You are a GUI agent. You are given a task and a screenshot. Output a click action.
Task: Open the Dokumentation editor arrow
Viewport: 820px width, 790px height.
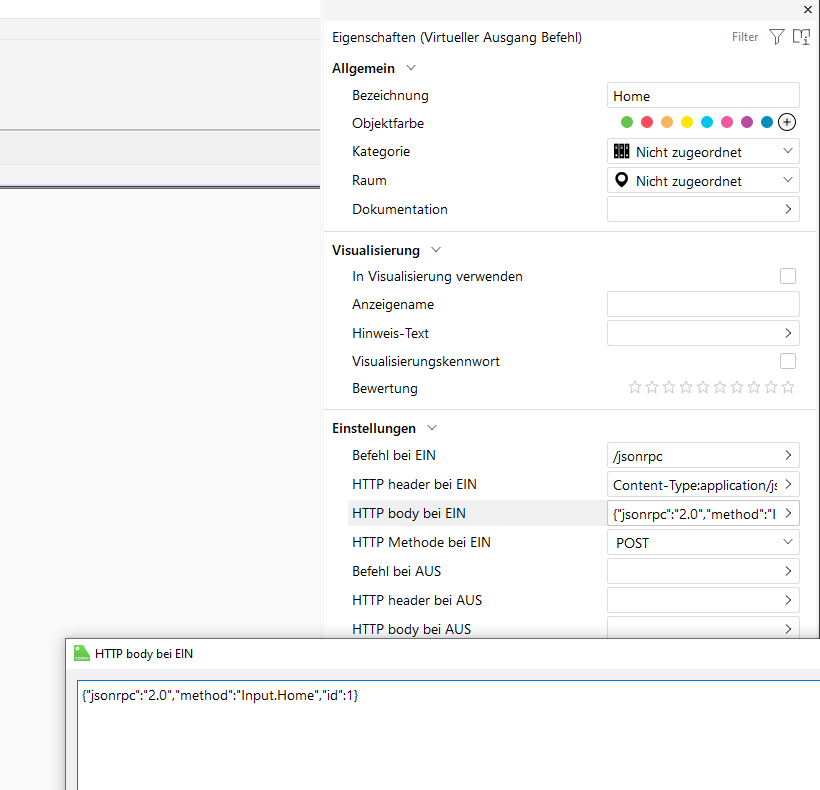[788, 209]
